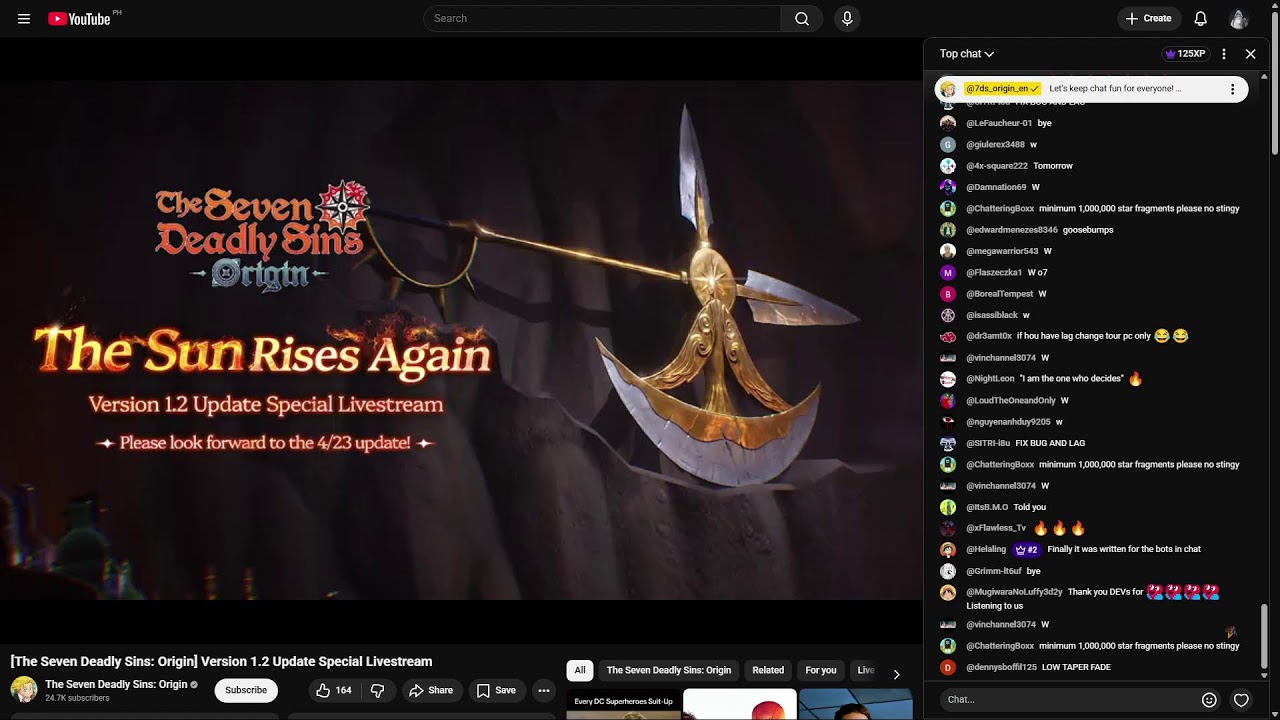Click 'Let's keep chat fun for everyone!' message
1280x720 pixels.
pyautogui.click(x=1115, y=89)
